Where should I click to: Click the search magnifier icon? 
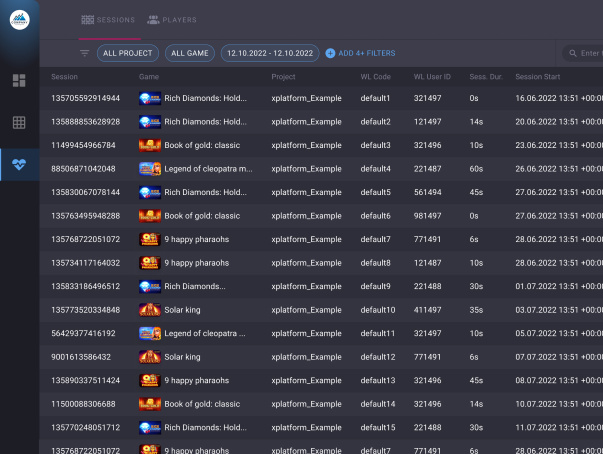click(x=571, y=53)
